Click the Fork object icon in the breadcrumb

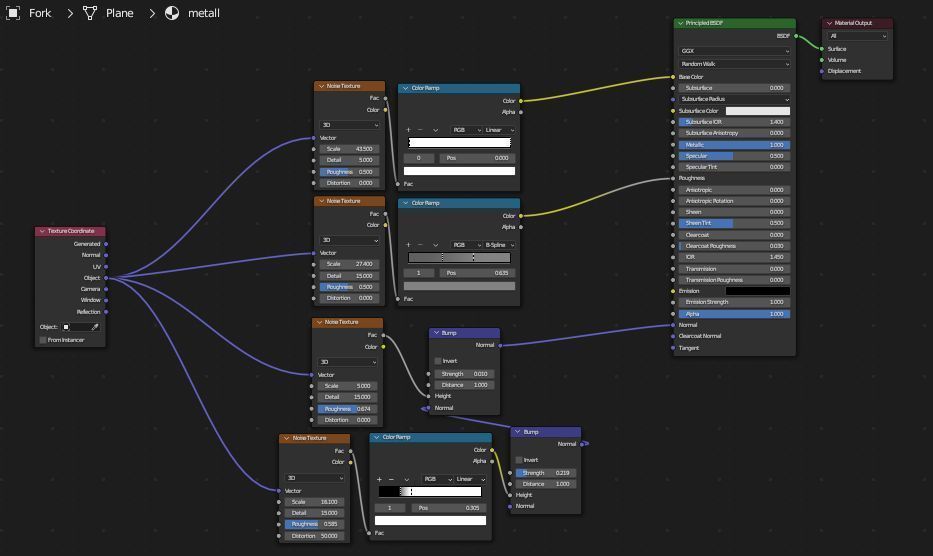pyautogui.click(x=13, y=13)
